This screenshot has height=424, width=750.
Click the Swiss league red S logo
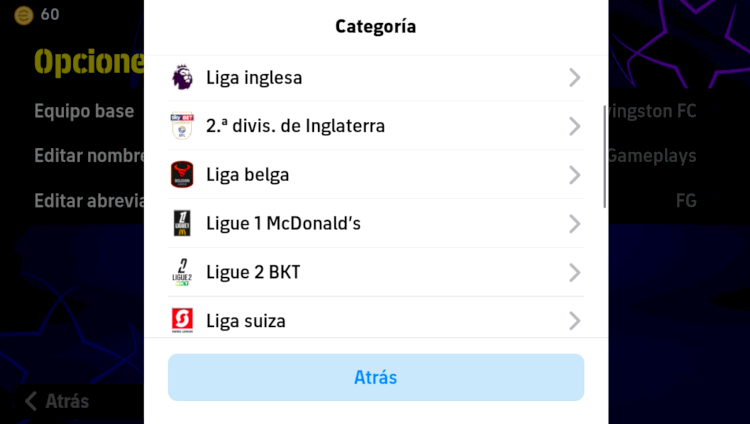point(182,321)
